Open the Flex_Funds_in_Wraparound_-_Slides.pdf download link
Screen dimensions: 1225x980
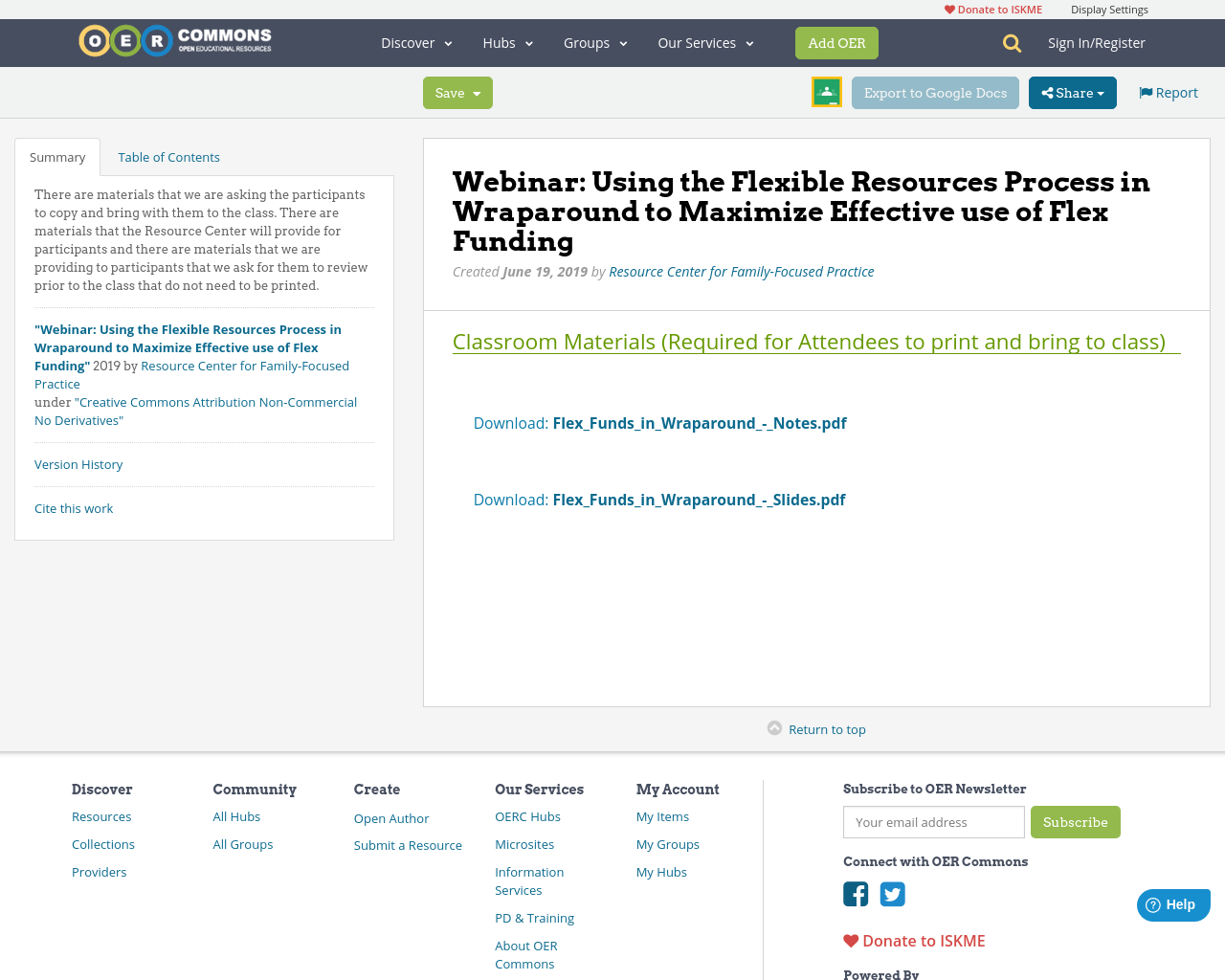pyautogui.click(x=699, y=499)
